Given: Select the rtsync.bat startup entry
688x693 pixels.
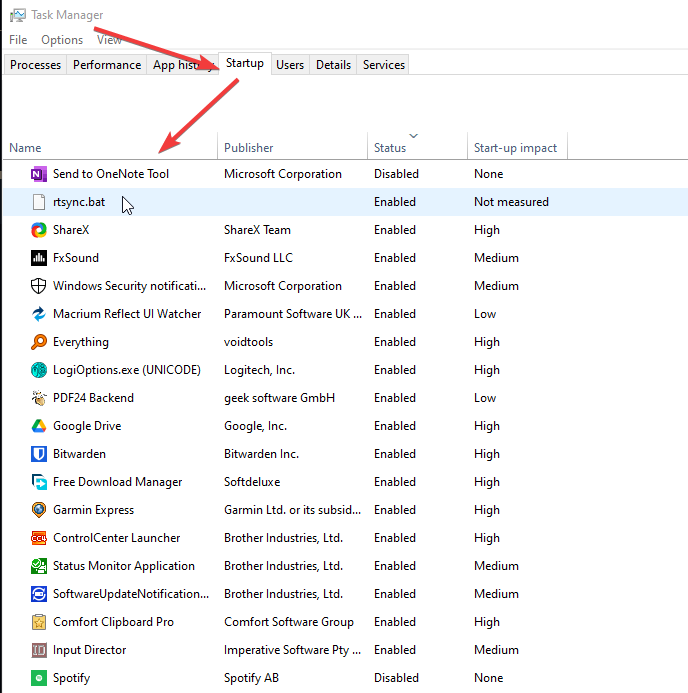Looking at the screenshot, I should pyautogui.click(x=78, y=202).
